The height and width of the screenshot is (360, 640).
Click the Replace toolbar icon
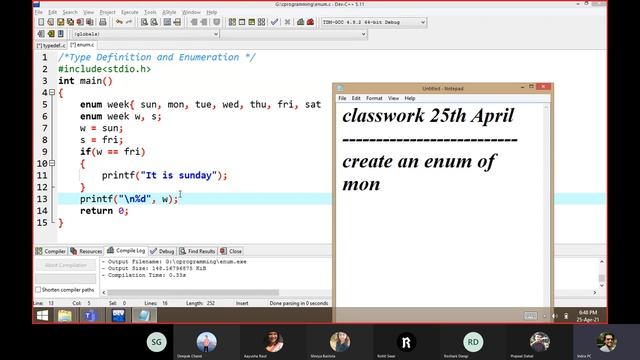click(154, 22)
